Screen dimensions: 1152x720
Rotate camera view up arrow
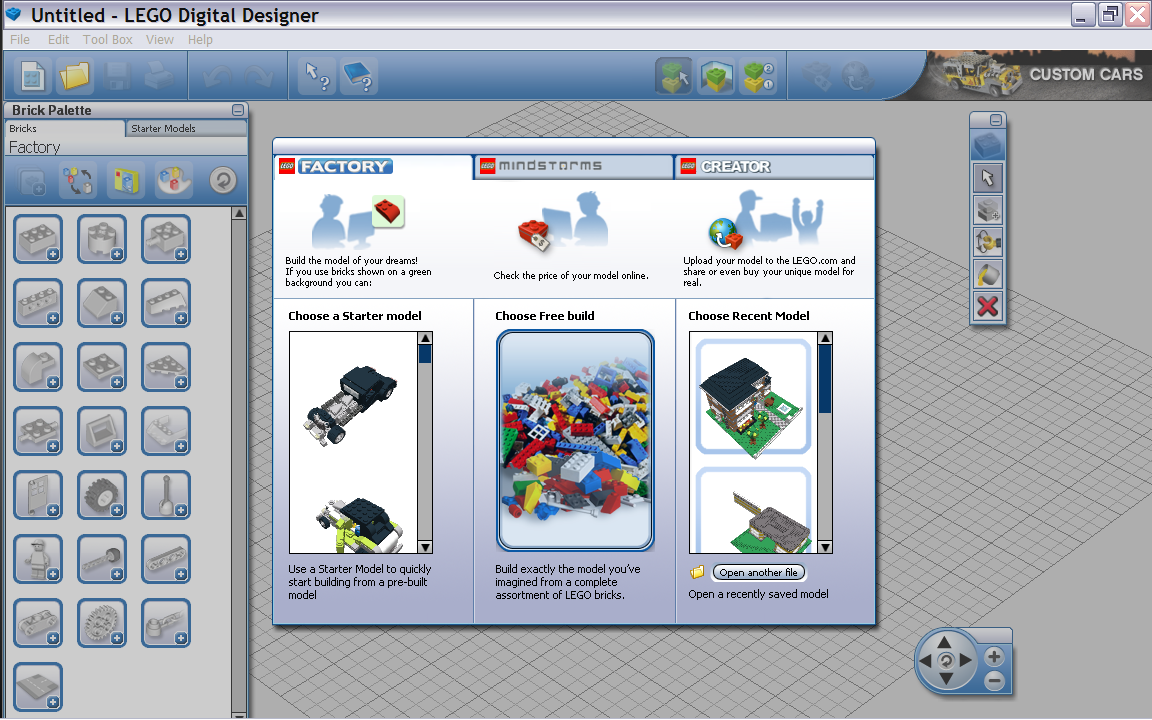[x=946, y=641]
